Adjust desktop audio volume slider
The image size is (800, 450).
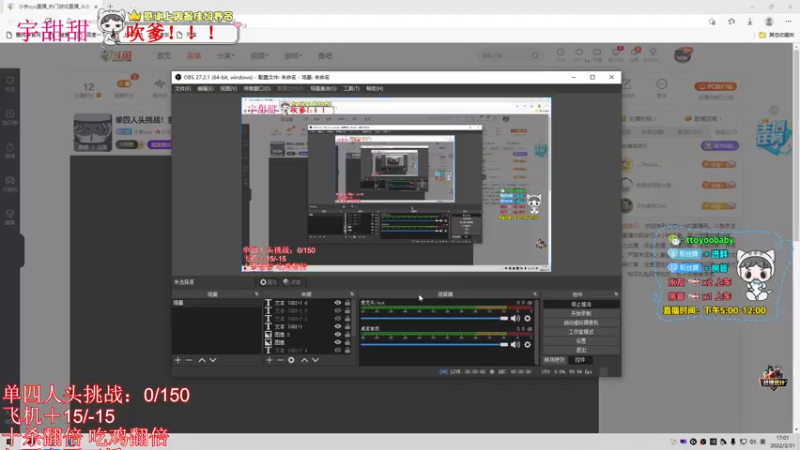click(x=434, y=344)
